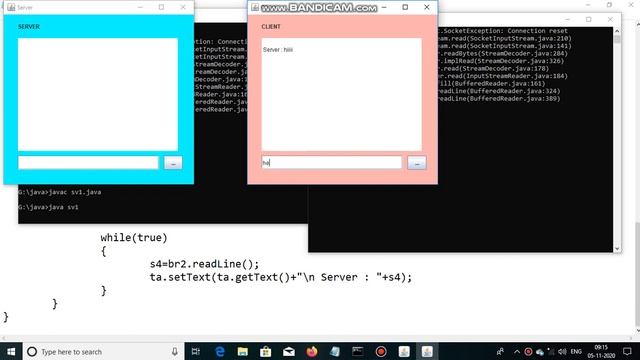This screenshot has width=640, height=360.
Task: Click inside the Server chat text area
Action: point(98,94)
